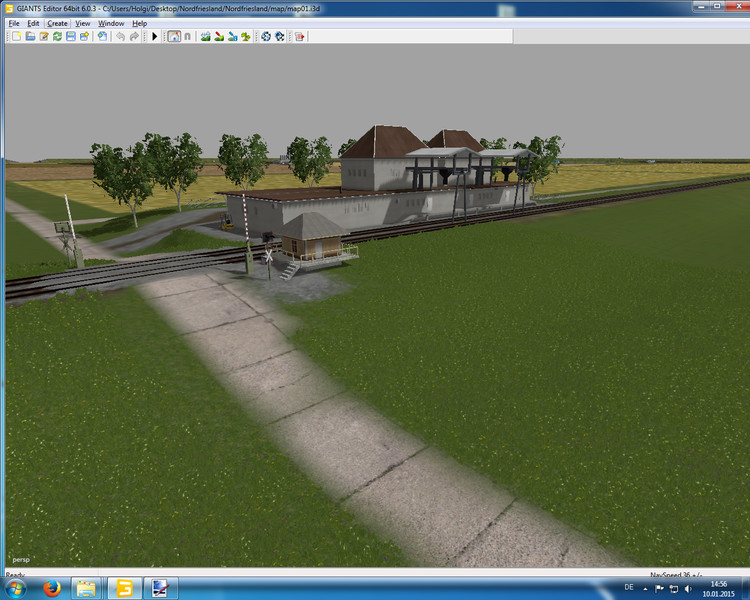The image size is (750, 600).
Task: Click the New scene toolbar icon
Action: click(x=16, y=36)
